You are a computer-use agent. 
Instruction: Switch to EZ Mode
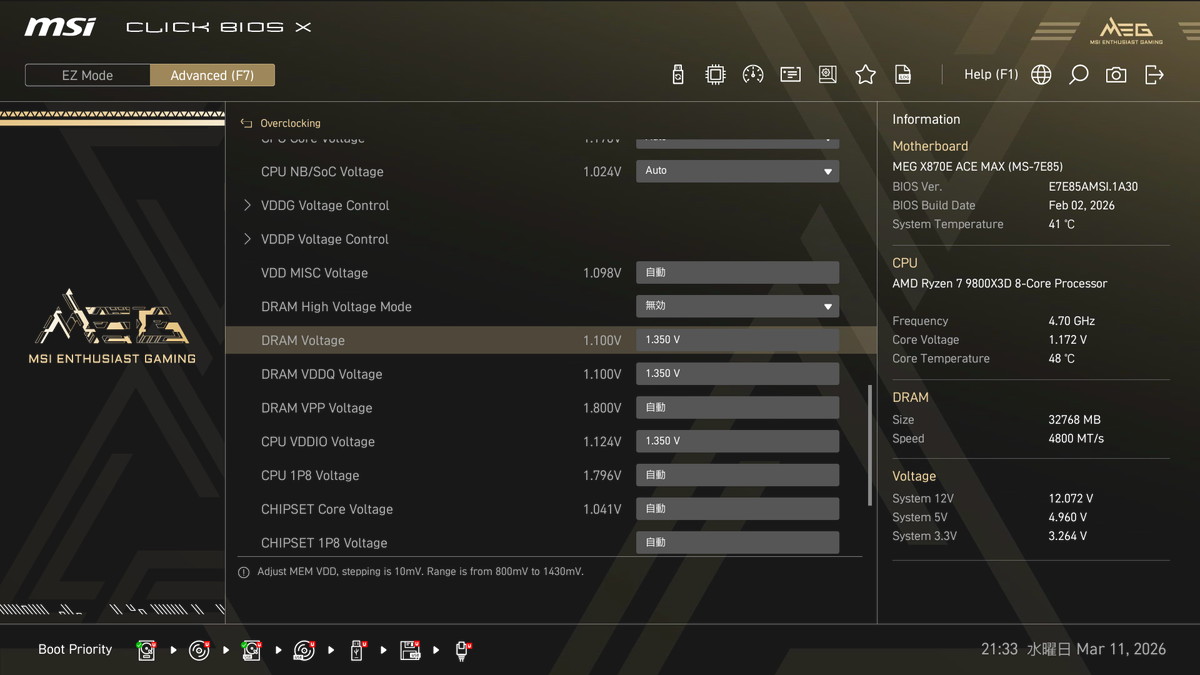88,75
